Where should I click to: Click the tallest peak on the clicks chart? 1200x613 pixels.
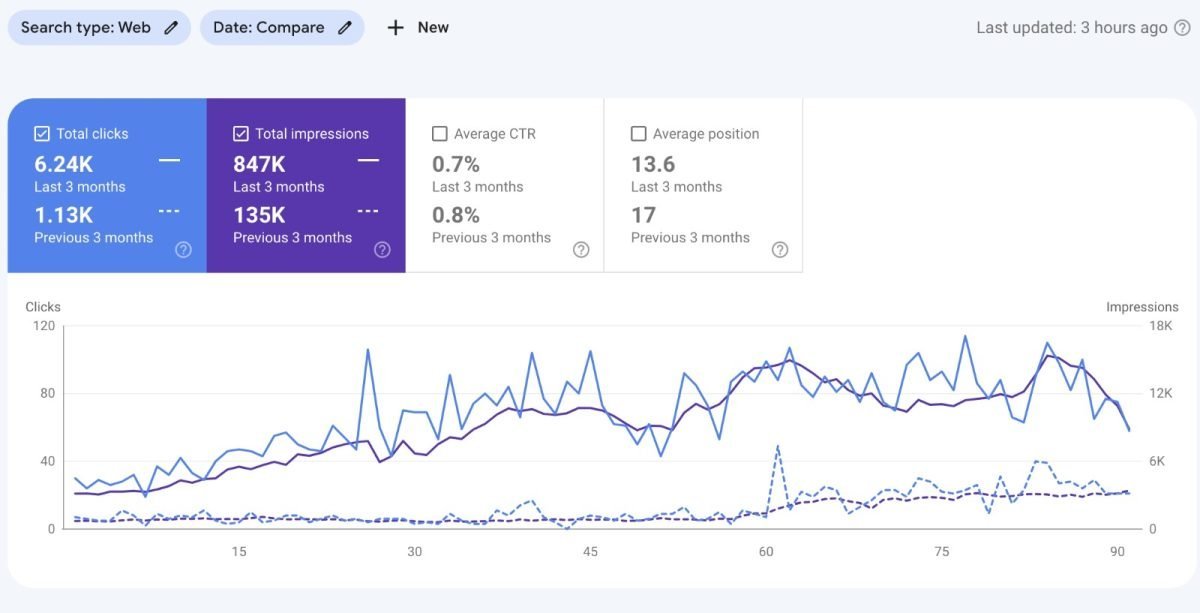coord(966,337)
